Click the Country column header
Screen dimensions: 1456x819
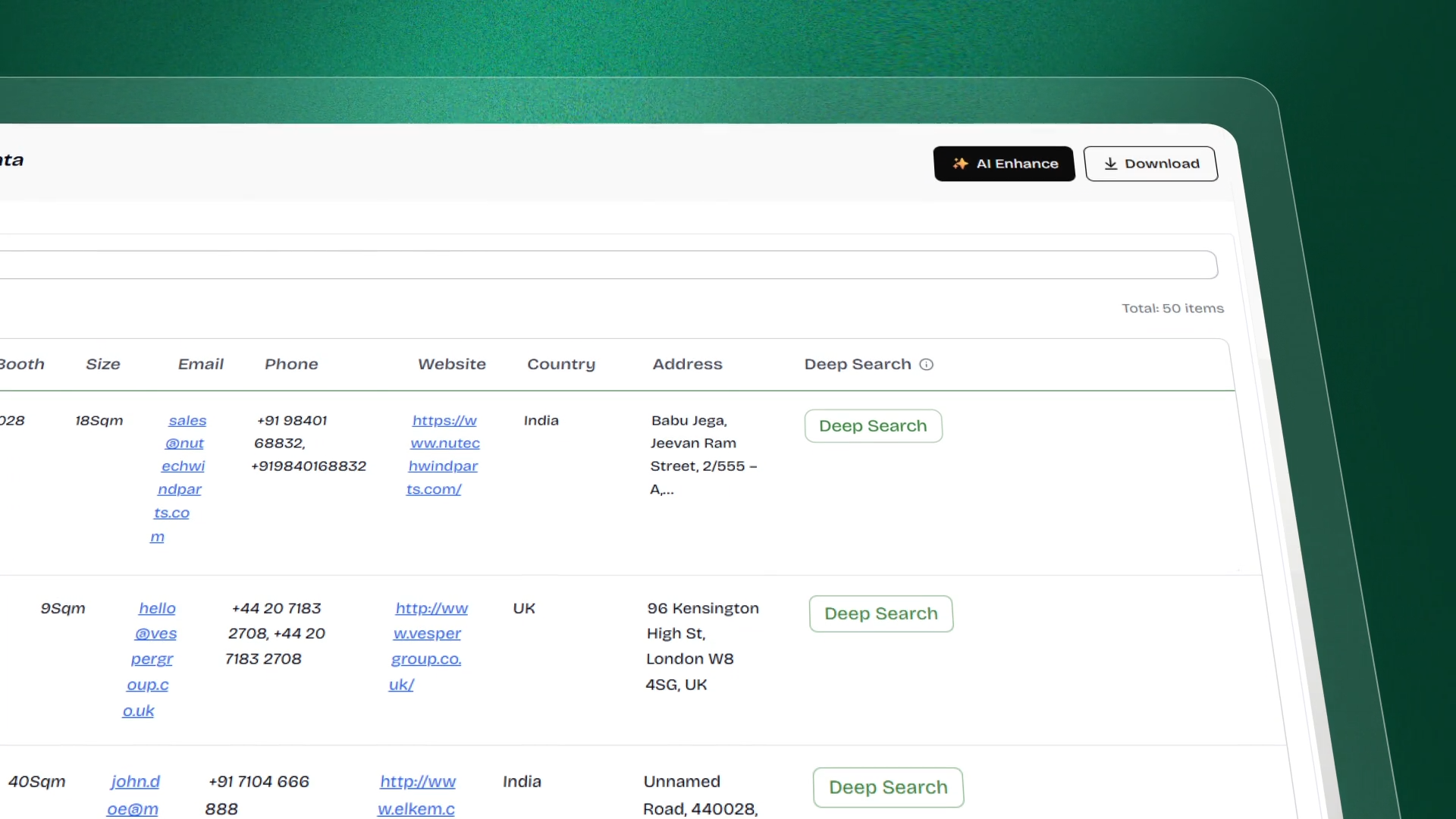[x=561, y=364]
